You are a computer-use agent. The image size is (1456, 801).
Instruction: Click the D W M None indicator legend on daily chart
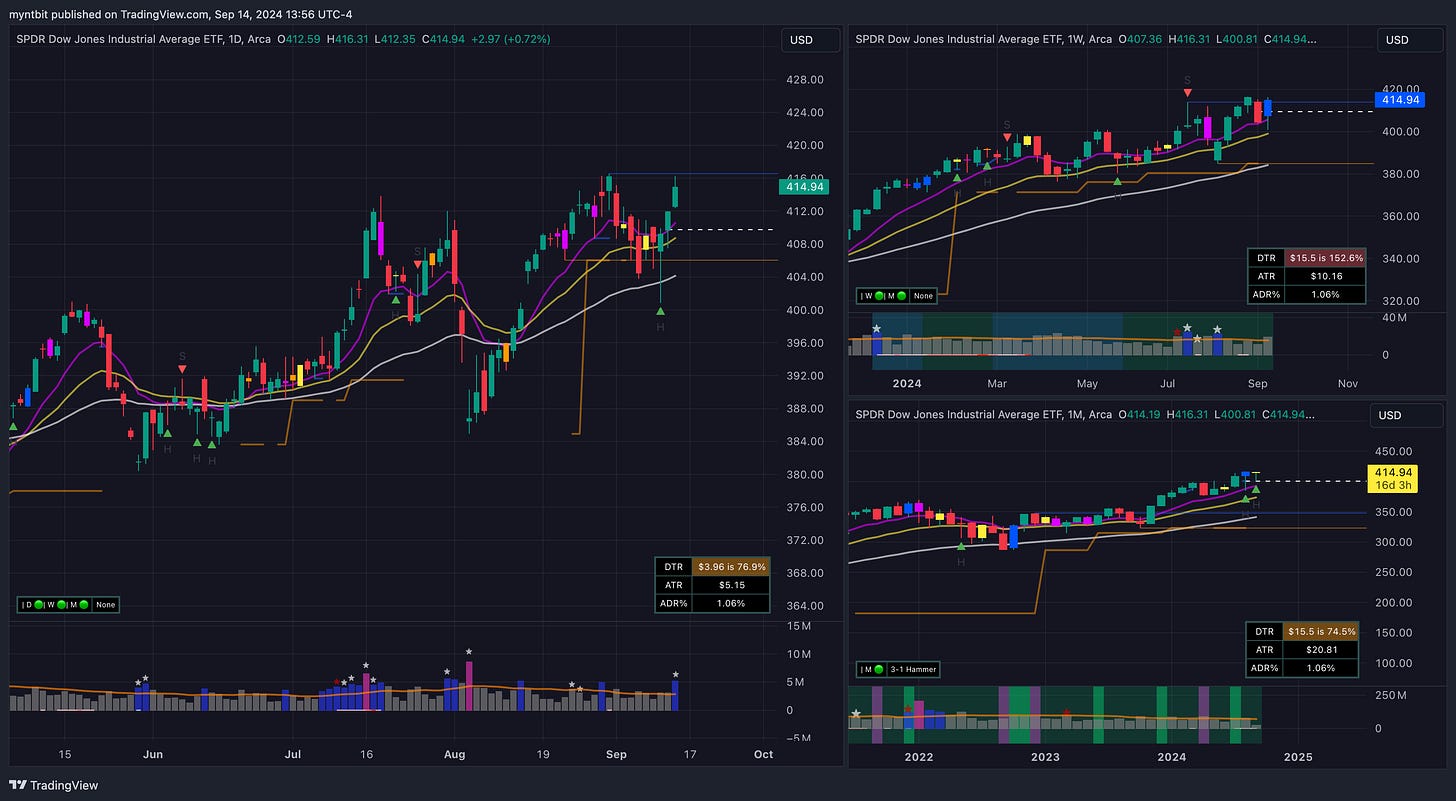[x=68, y=604]
